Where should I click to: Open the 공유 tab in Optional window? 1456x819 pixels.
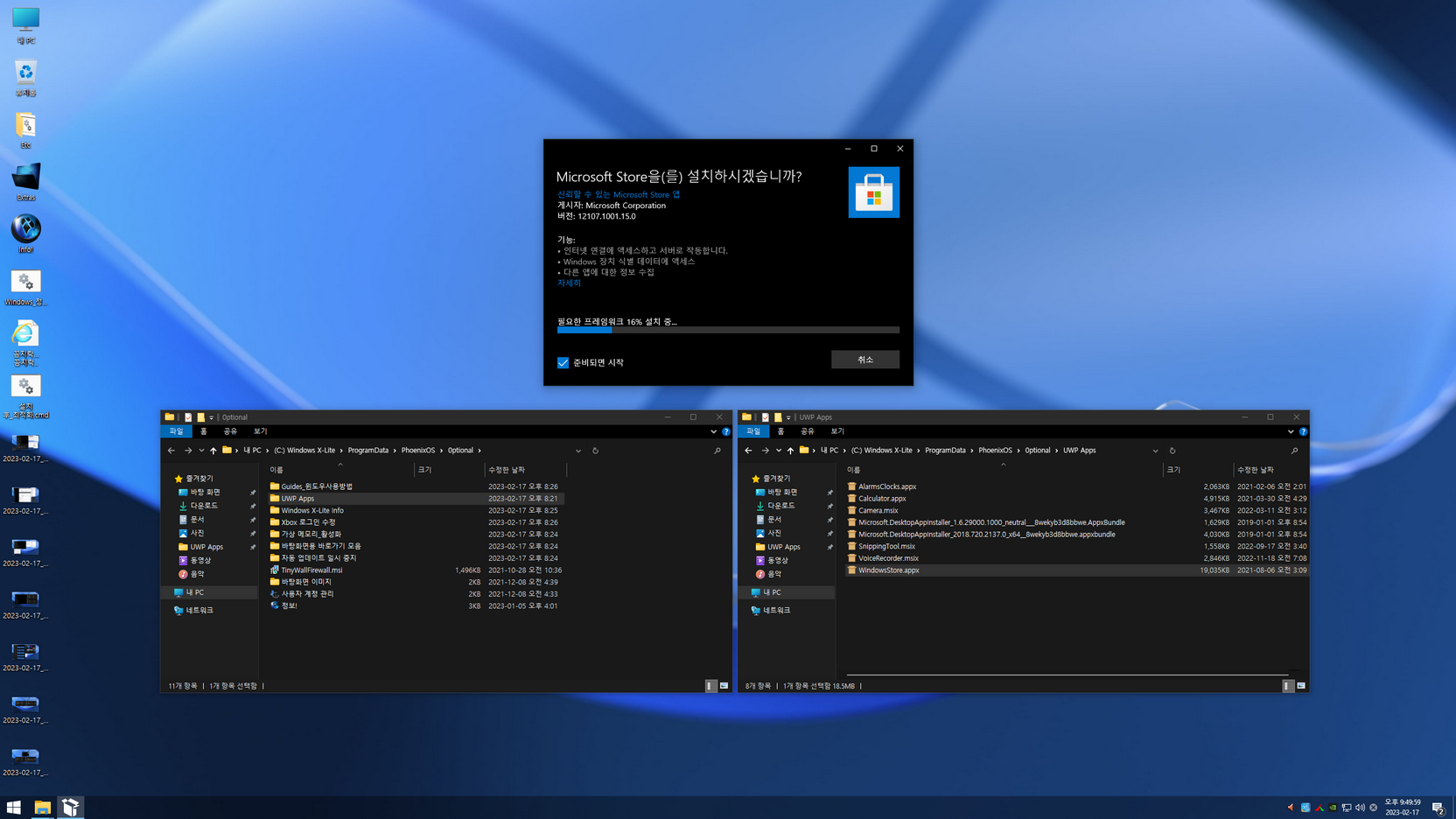(230, 431)
